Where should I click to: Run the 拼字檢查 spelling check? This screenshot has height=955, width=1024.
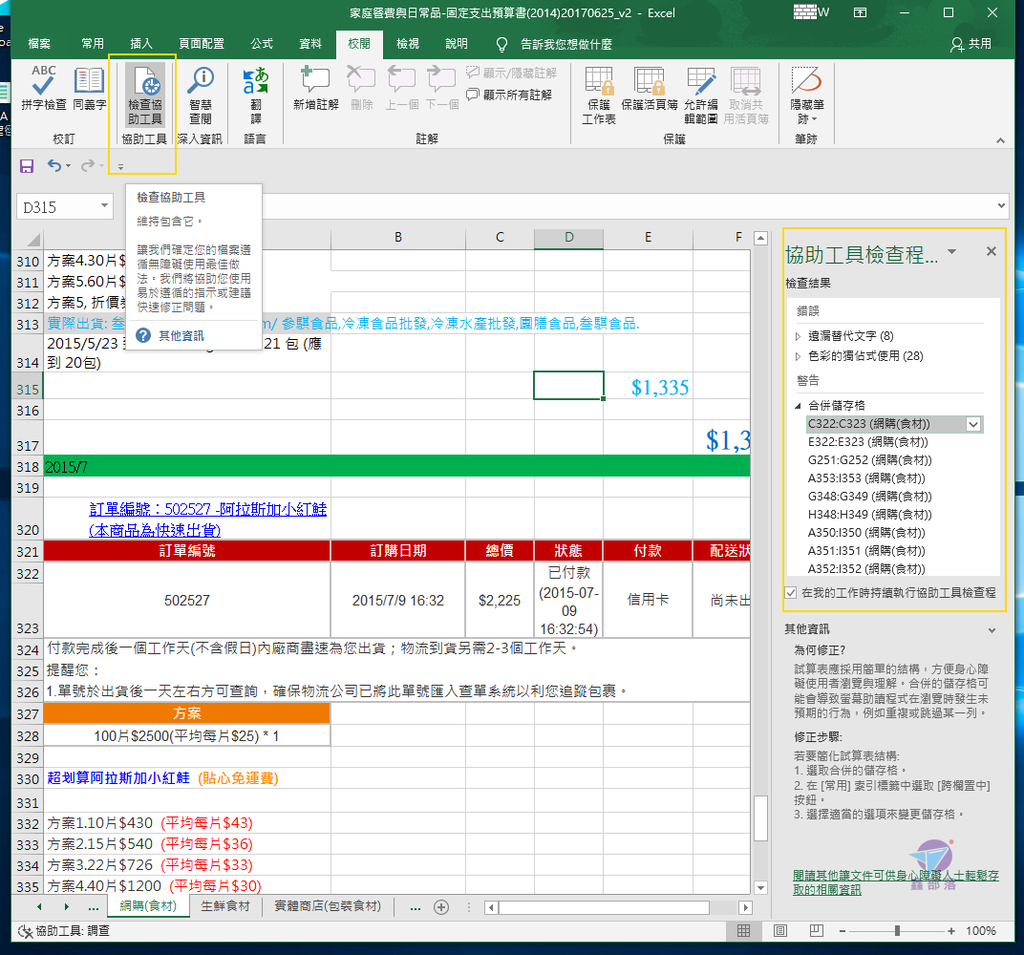43,88
